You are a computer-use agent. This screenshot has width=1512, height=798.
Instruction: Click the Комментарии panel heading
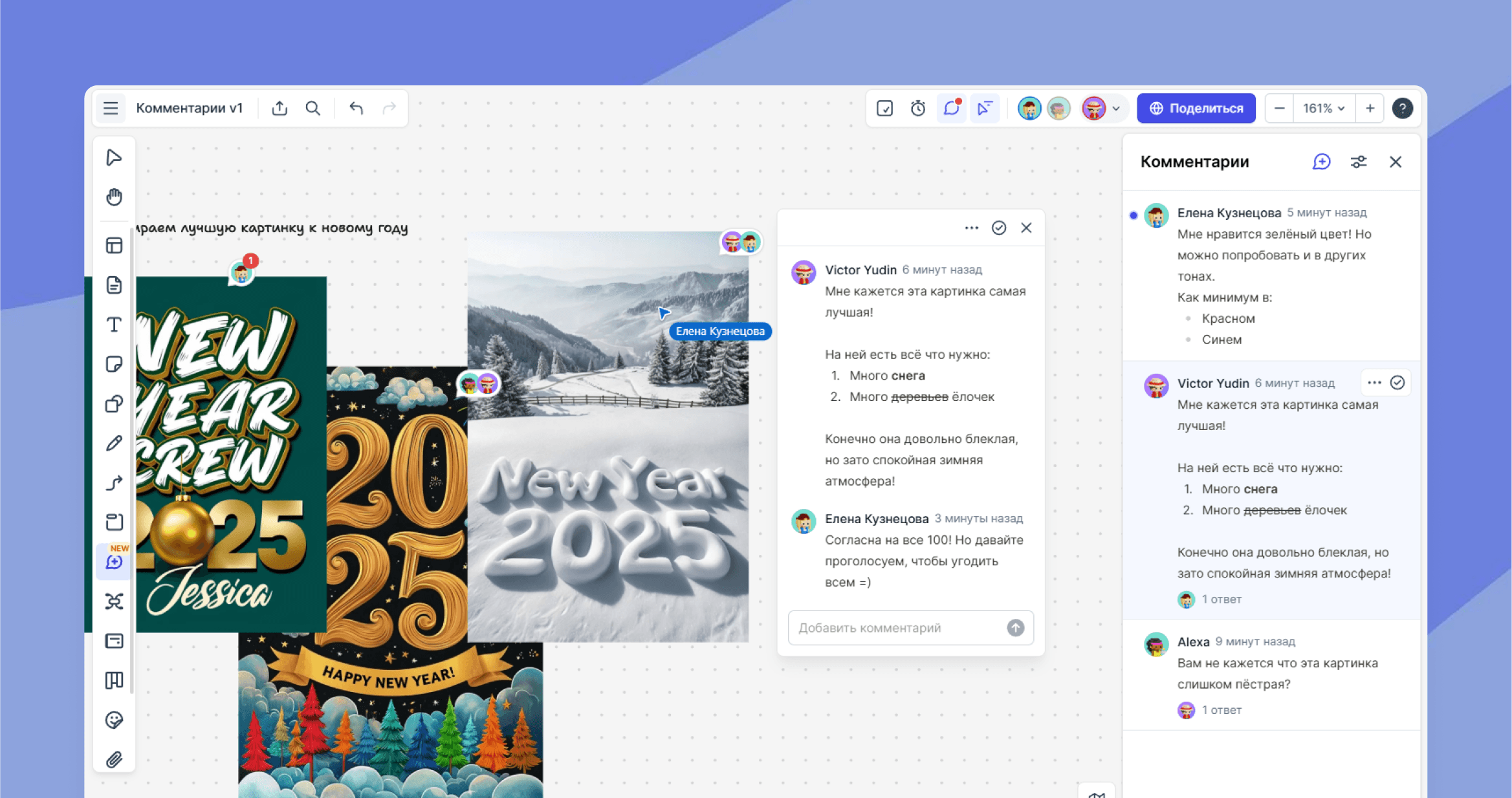pyautogui.click(x=1194, y=162)
